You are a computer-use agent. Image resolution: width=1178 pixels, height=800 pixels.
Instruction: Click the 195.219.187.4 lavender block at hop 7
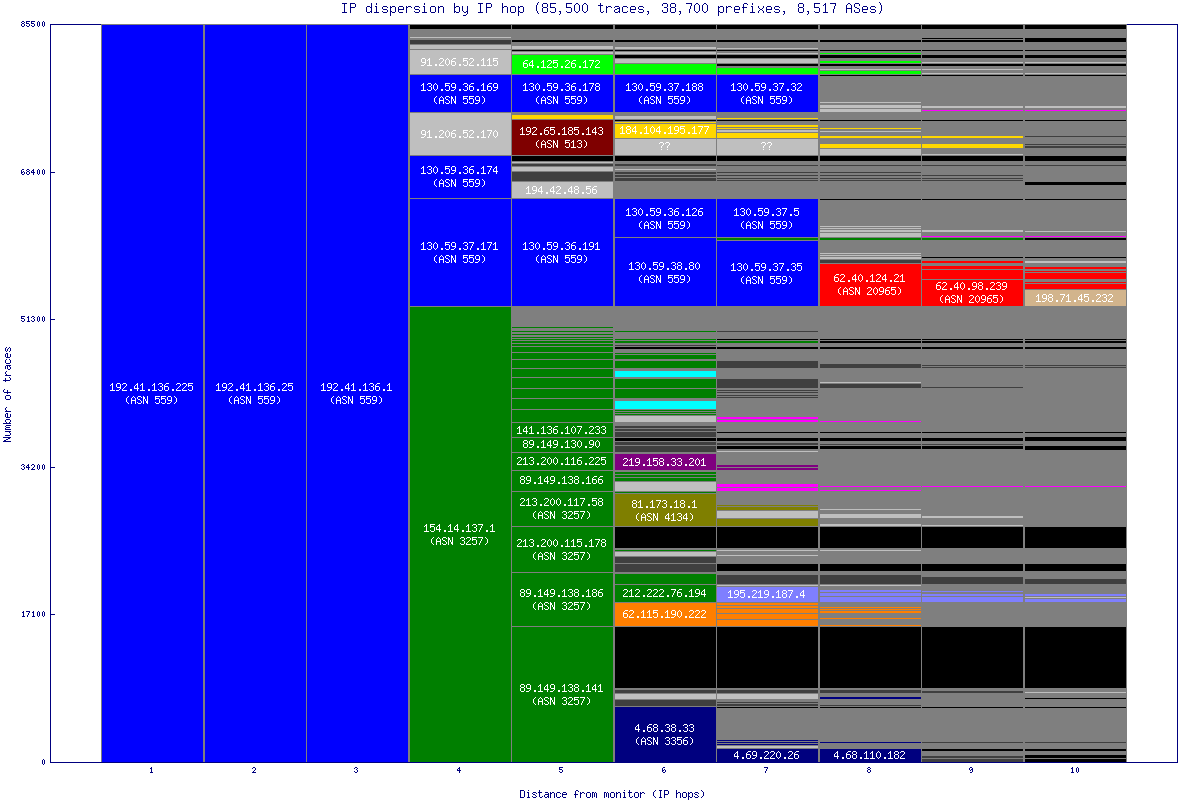pyautogui.click(x=767, y=594)
